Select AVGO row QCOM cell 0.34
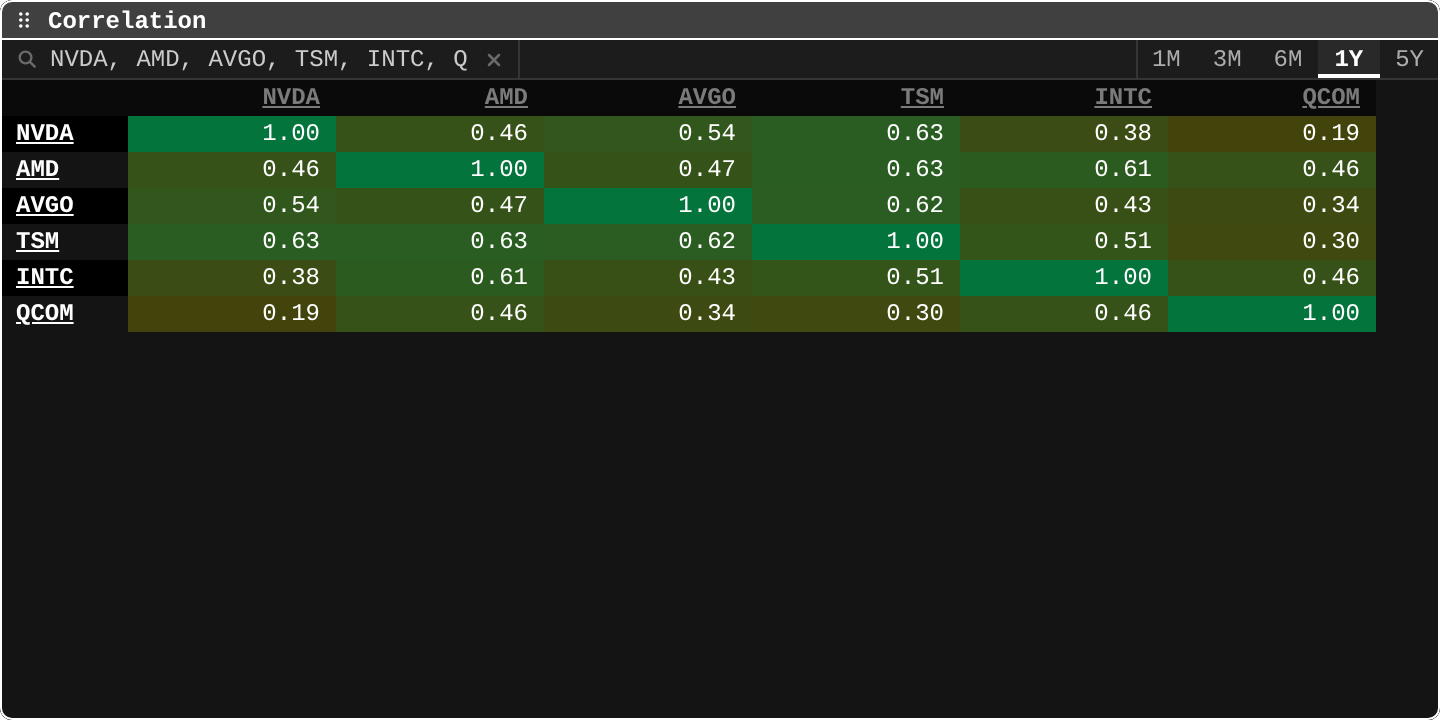This screenshot has height=720, width=1440. pos(1272,206)
